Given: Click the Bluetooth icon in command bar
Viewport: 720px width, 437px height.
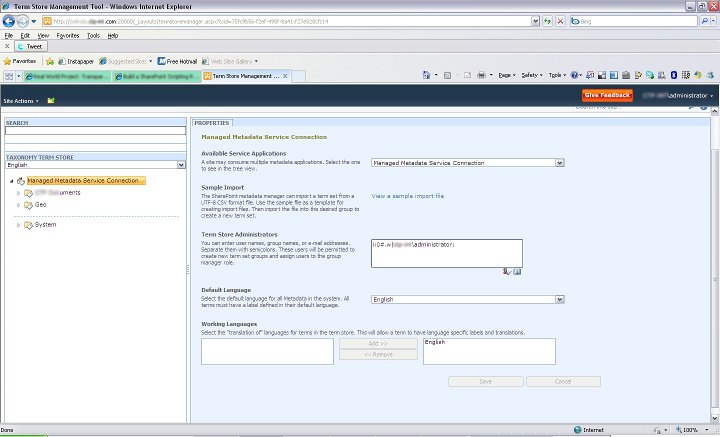Looking at the screenshot, I should (x=674, y=75).
